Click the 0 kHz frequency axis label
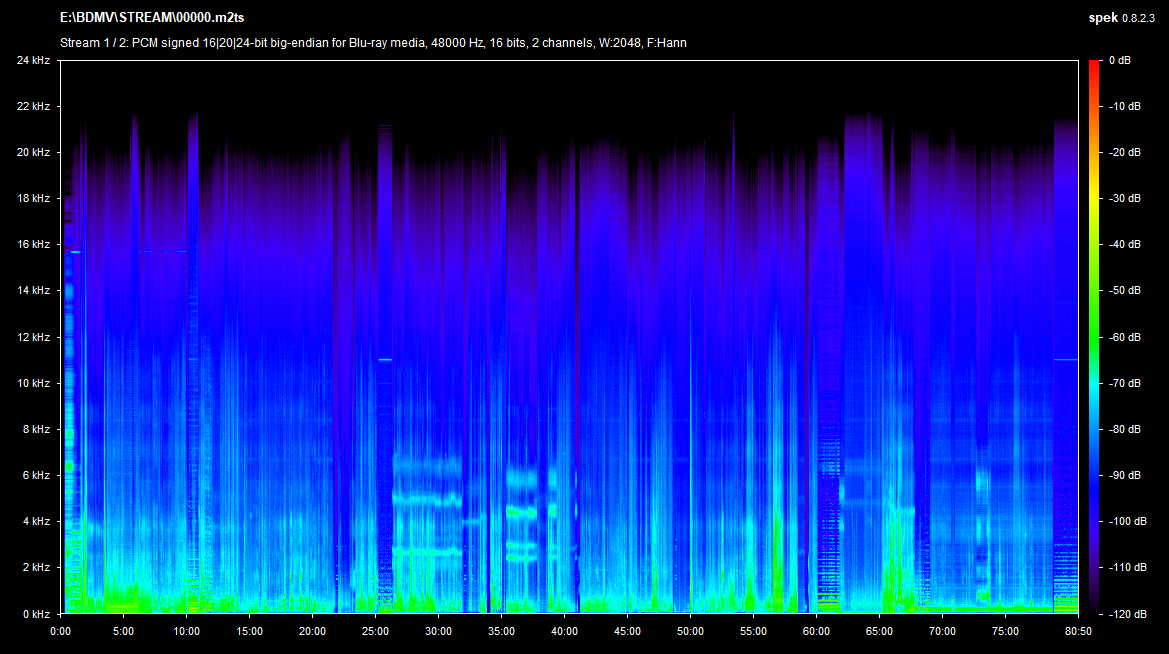This screenshot has height=654, width=1169. [x=36, y=613]
